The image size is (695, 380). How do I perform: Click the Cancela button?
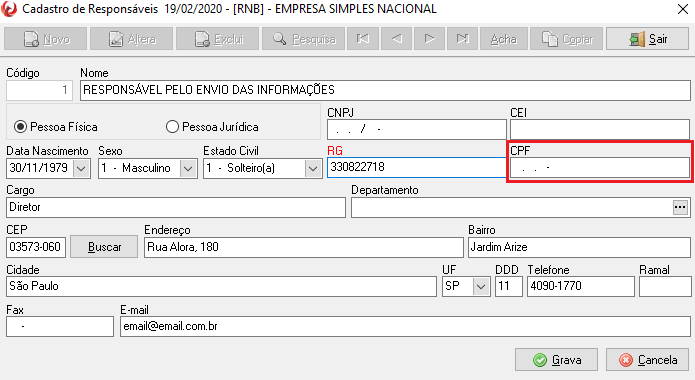click(x=648, y=360)
